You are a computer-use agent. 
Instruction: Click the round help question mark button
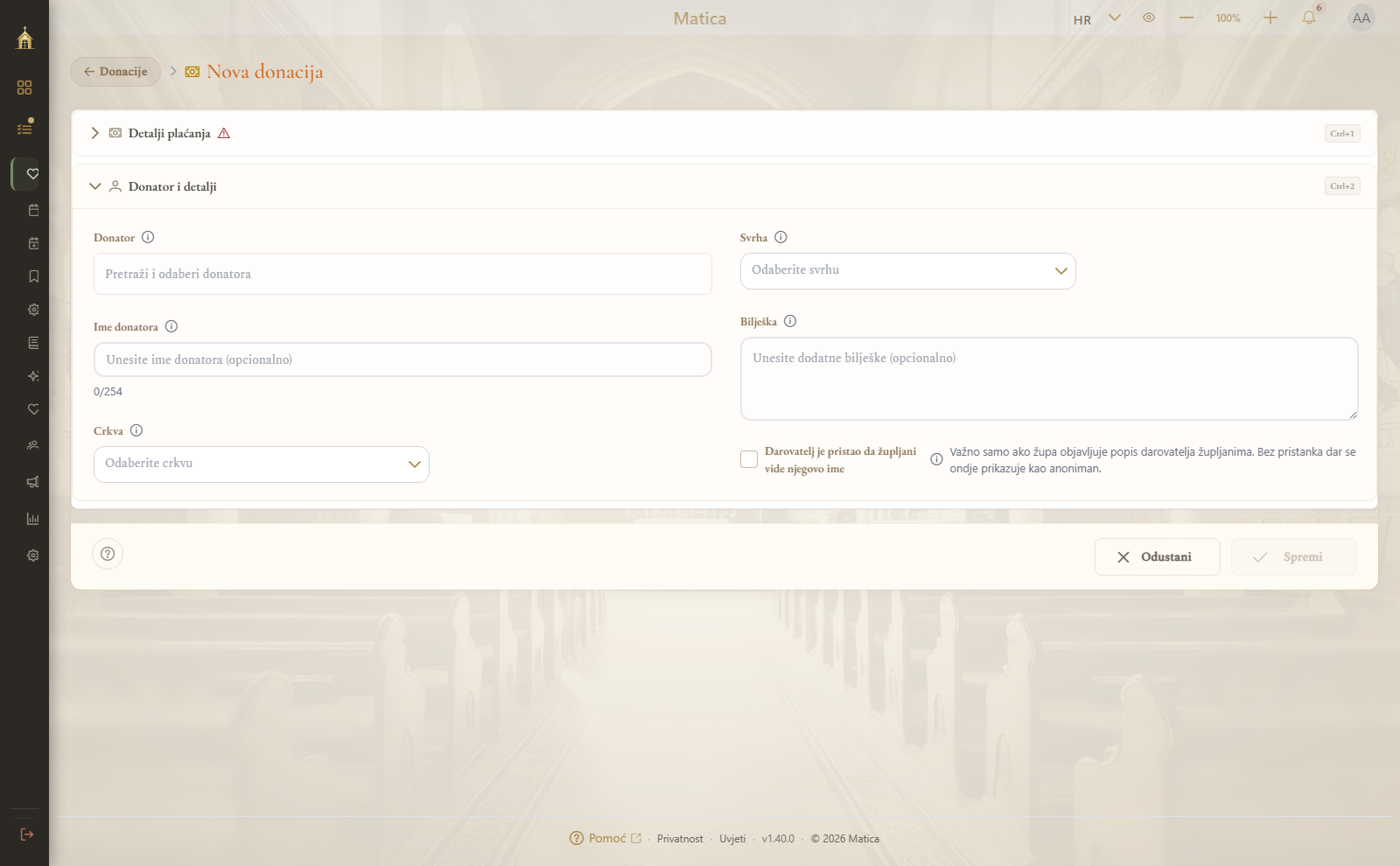click(108, 554)
